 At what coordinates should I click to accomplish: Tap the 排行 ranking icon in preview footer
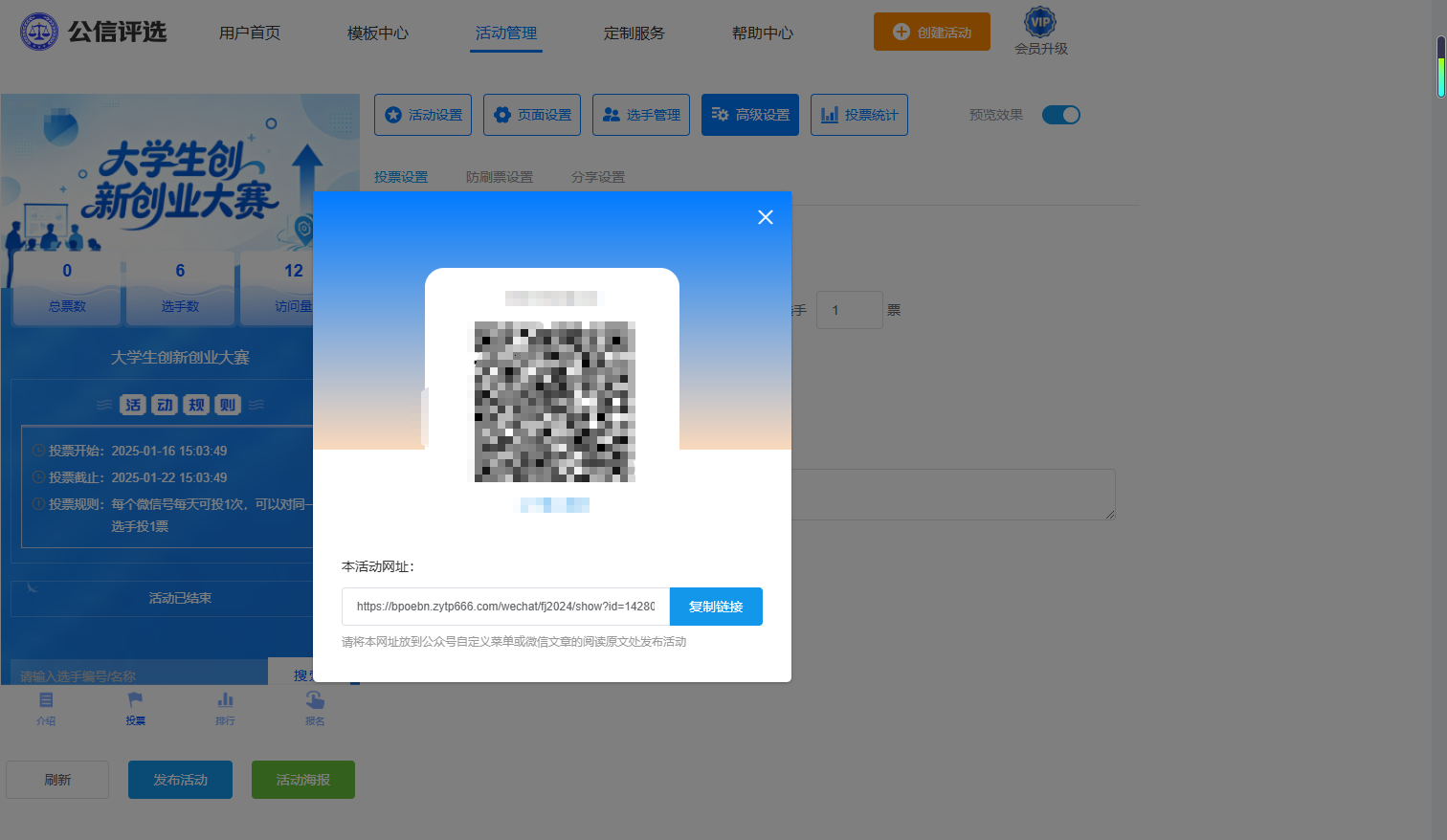(225, 709)
